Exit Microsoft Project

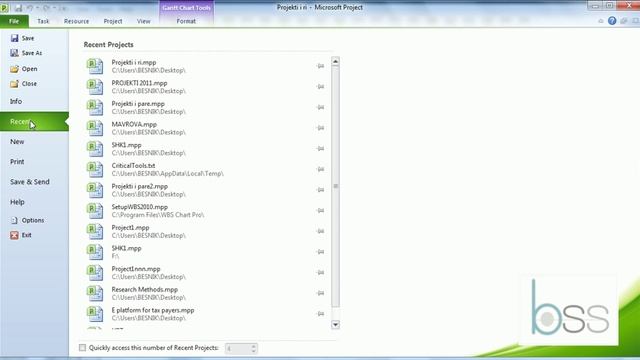[21, 235]
